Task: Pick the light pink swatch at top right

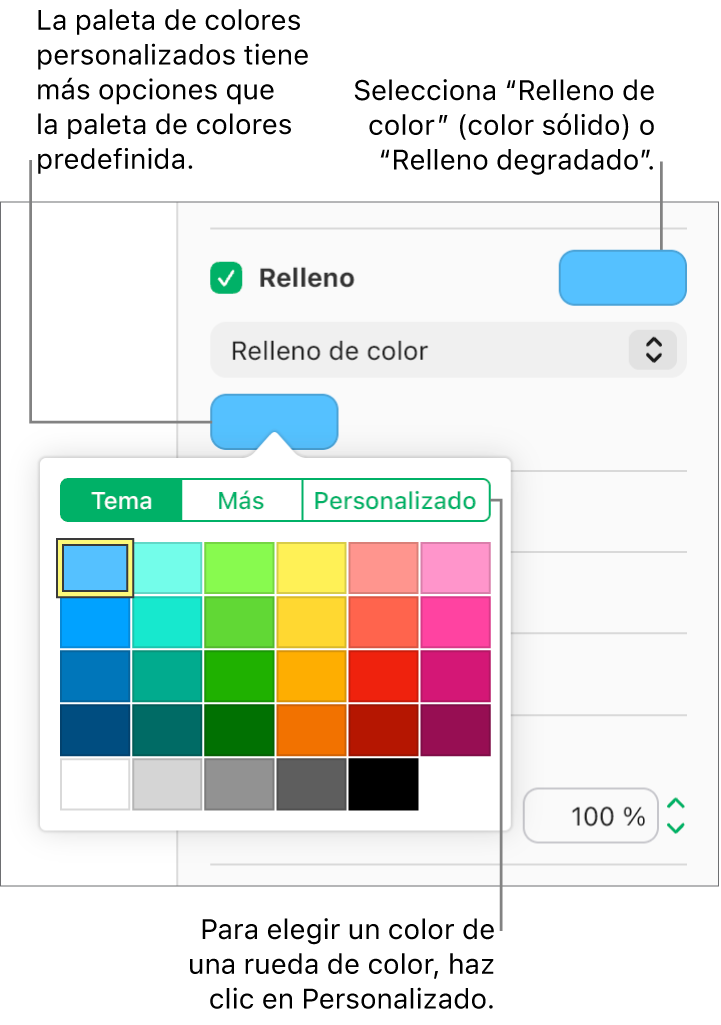Action: pyautogui.click(x=455, y=568)
